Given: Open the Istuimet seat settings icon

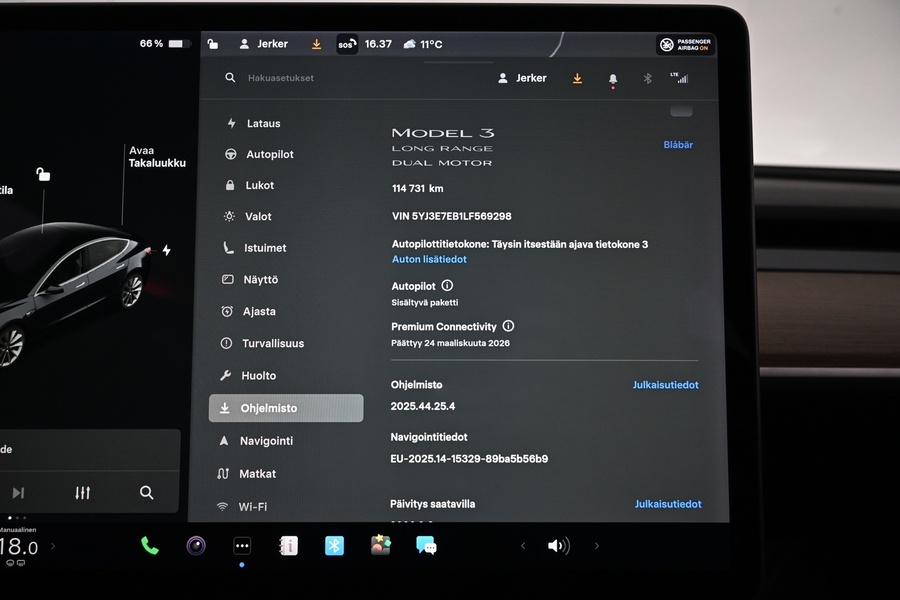Looking at the screenshot, I should click(228, 248).
